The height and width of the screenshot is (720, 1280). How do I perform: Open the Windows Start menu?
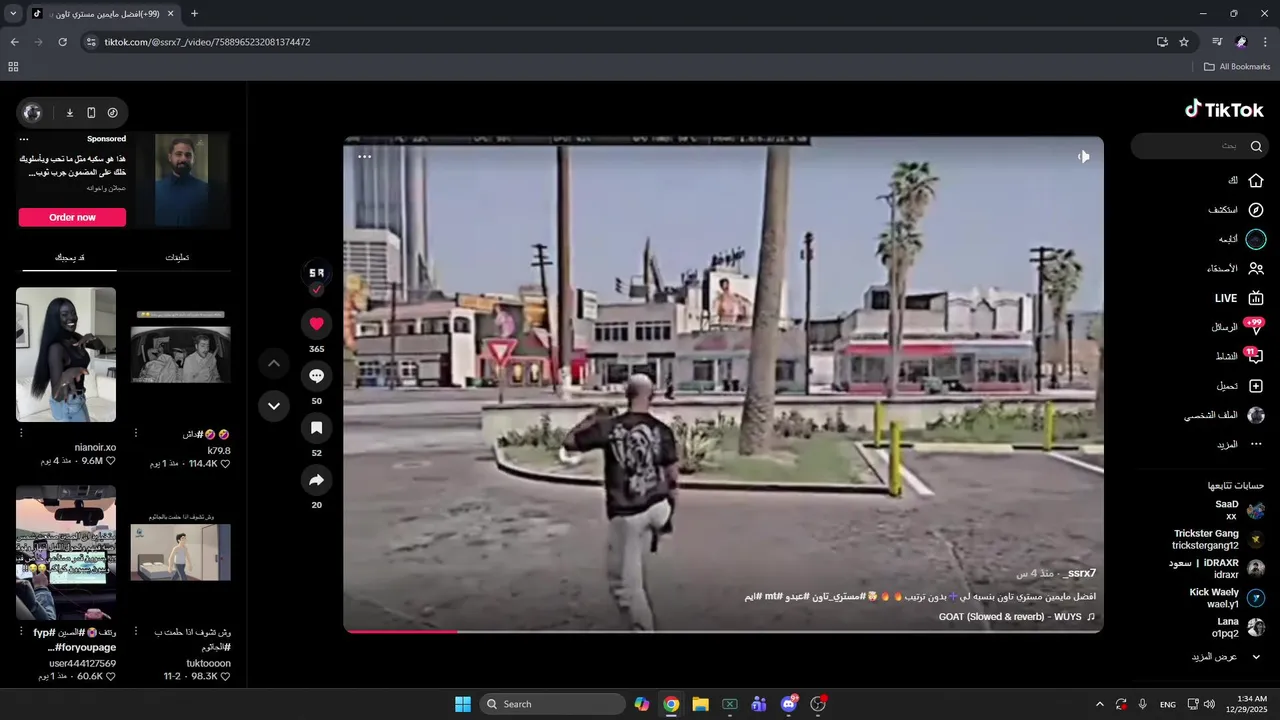(x=463, y=704)
